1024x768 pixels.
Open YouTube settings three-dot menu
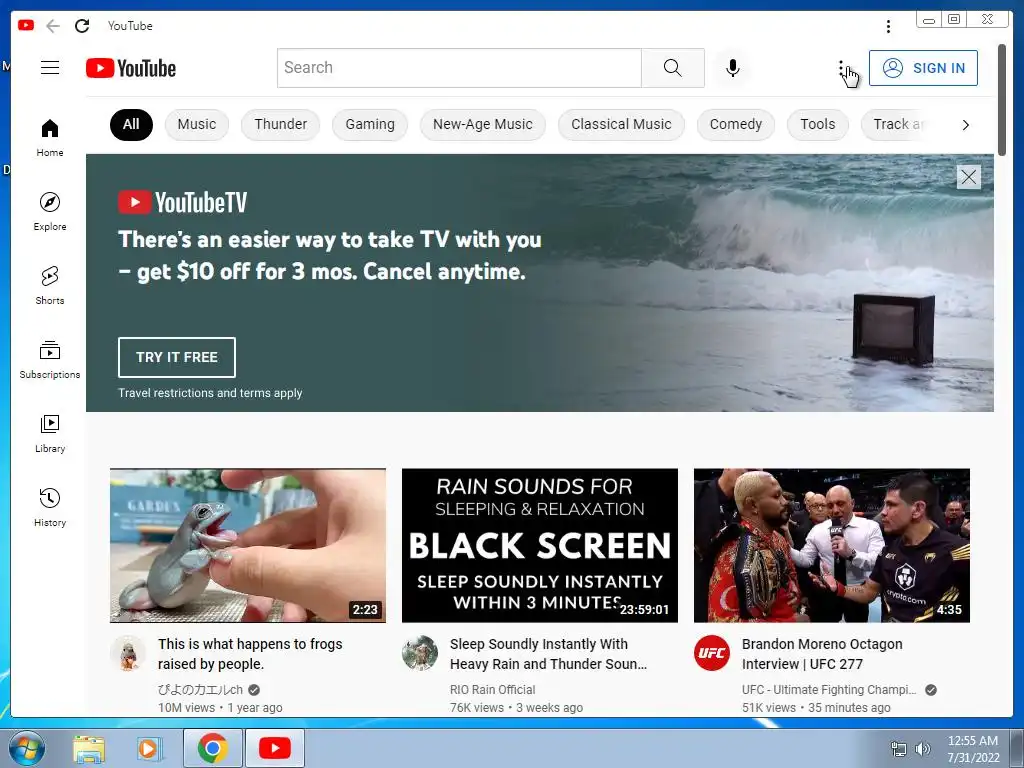[841, 69]
